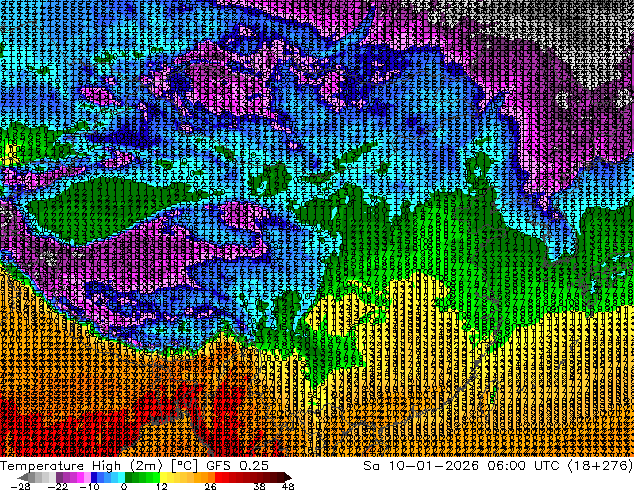Pick the cyan swatch left of 0
The image size is (634, 490).
(x=122, y=477)
